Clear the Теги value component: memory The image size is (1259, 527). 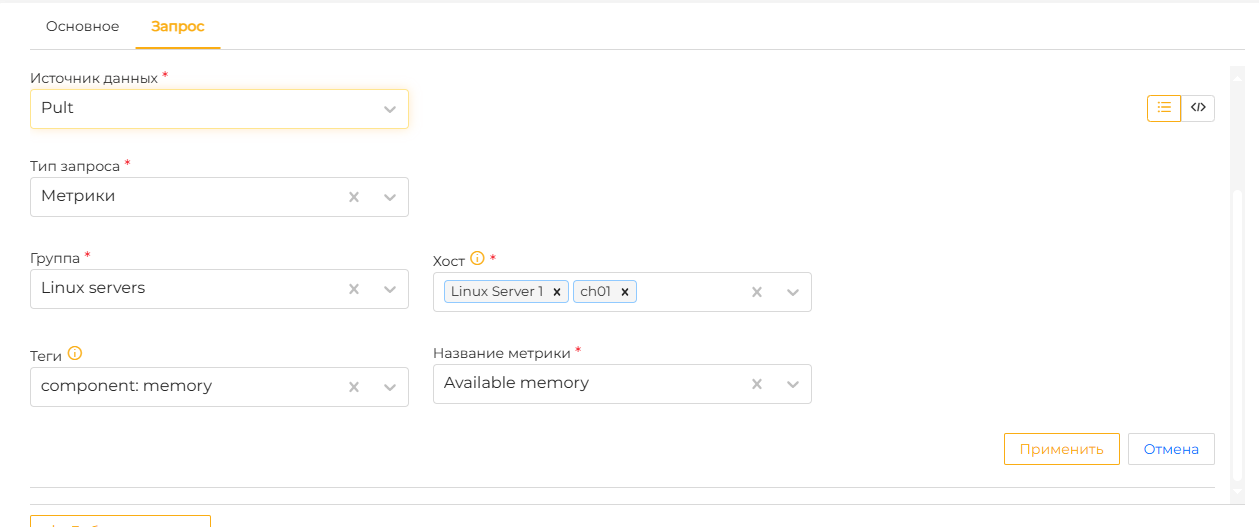(x=353, y=387)
